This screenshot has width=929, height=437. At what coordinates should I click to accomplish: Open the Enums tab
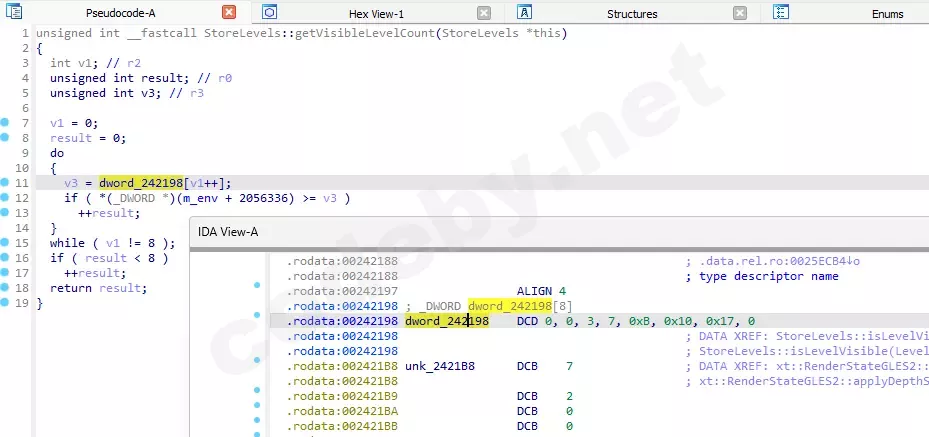point(888,14)
